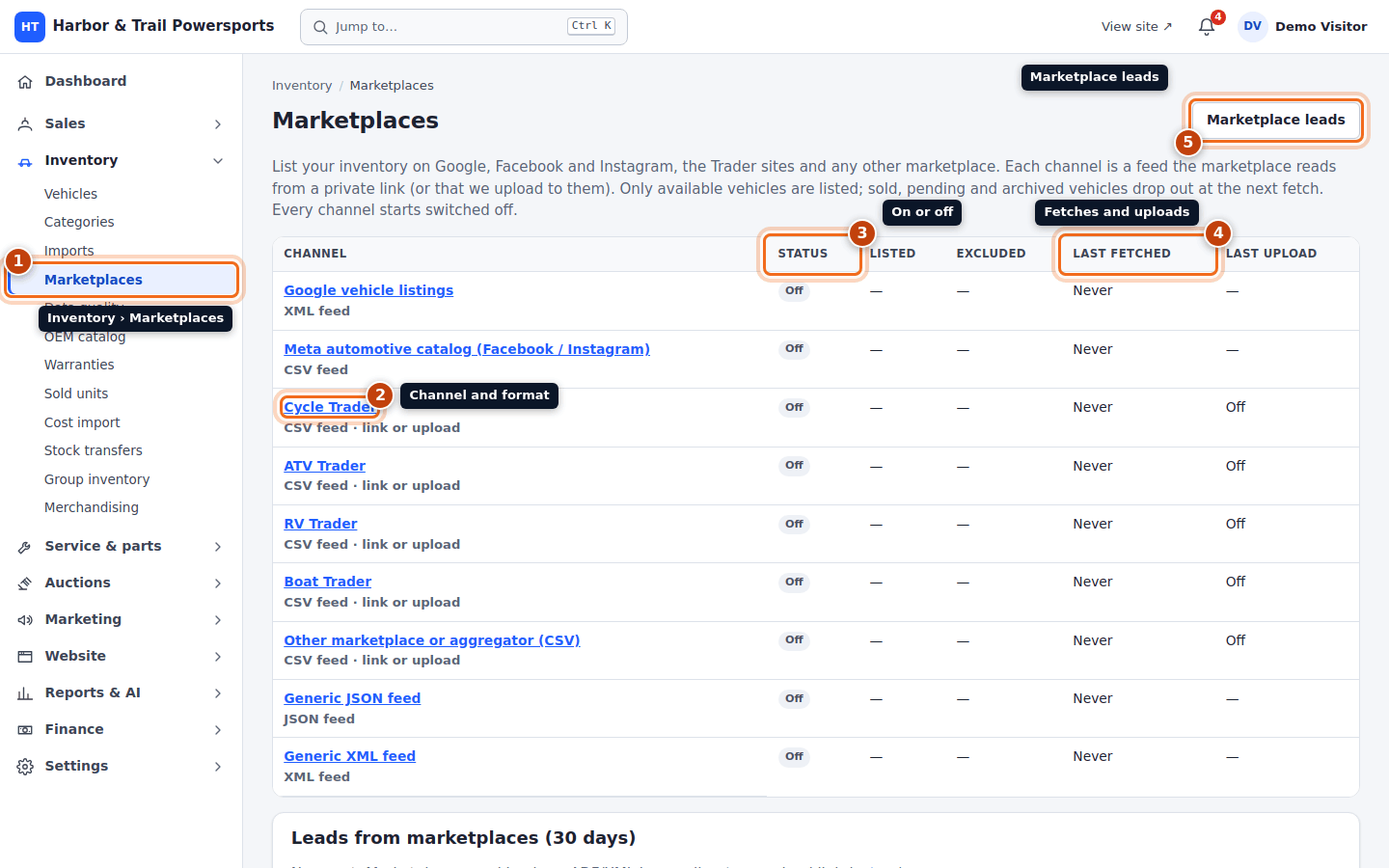Open Other marketplace or aggregator (CSV)
The width and height of the screenshot is (1389, 868).
[431, 640]
